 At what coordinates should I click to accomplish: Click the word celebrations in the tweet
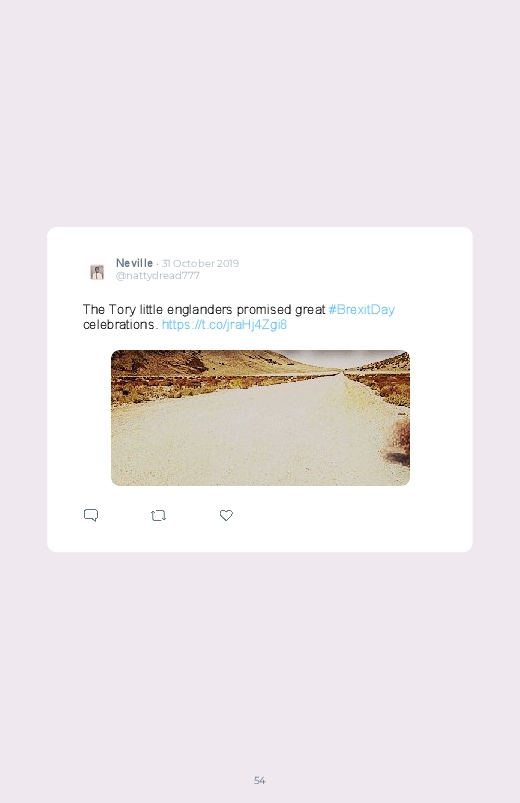point(120,325)
